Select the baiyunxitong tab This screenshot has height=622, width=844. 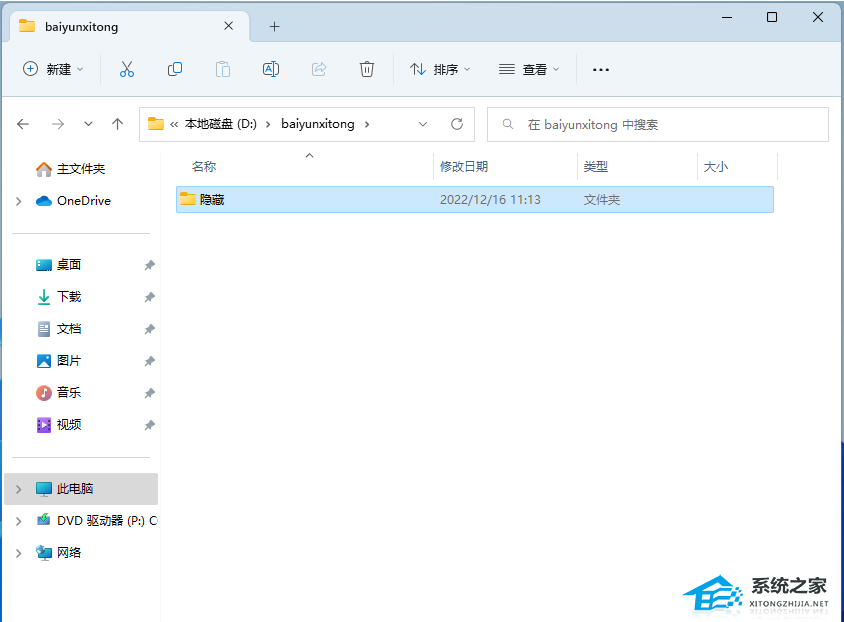(129, 26)
